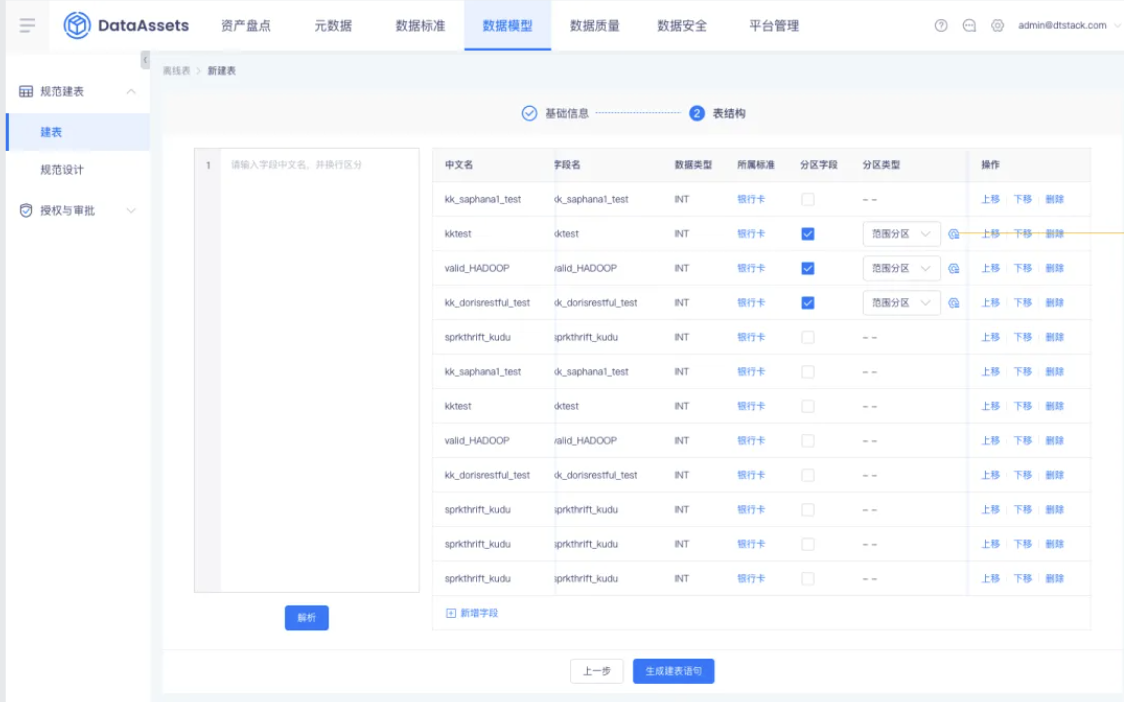Click the plus icon beside 新增字段
1124x702 pixels.
(451, 613)
